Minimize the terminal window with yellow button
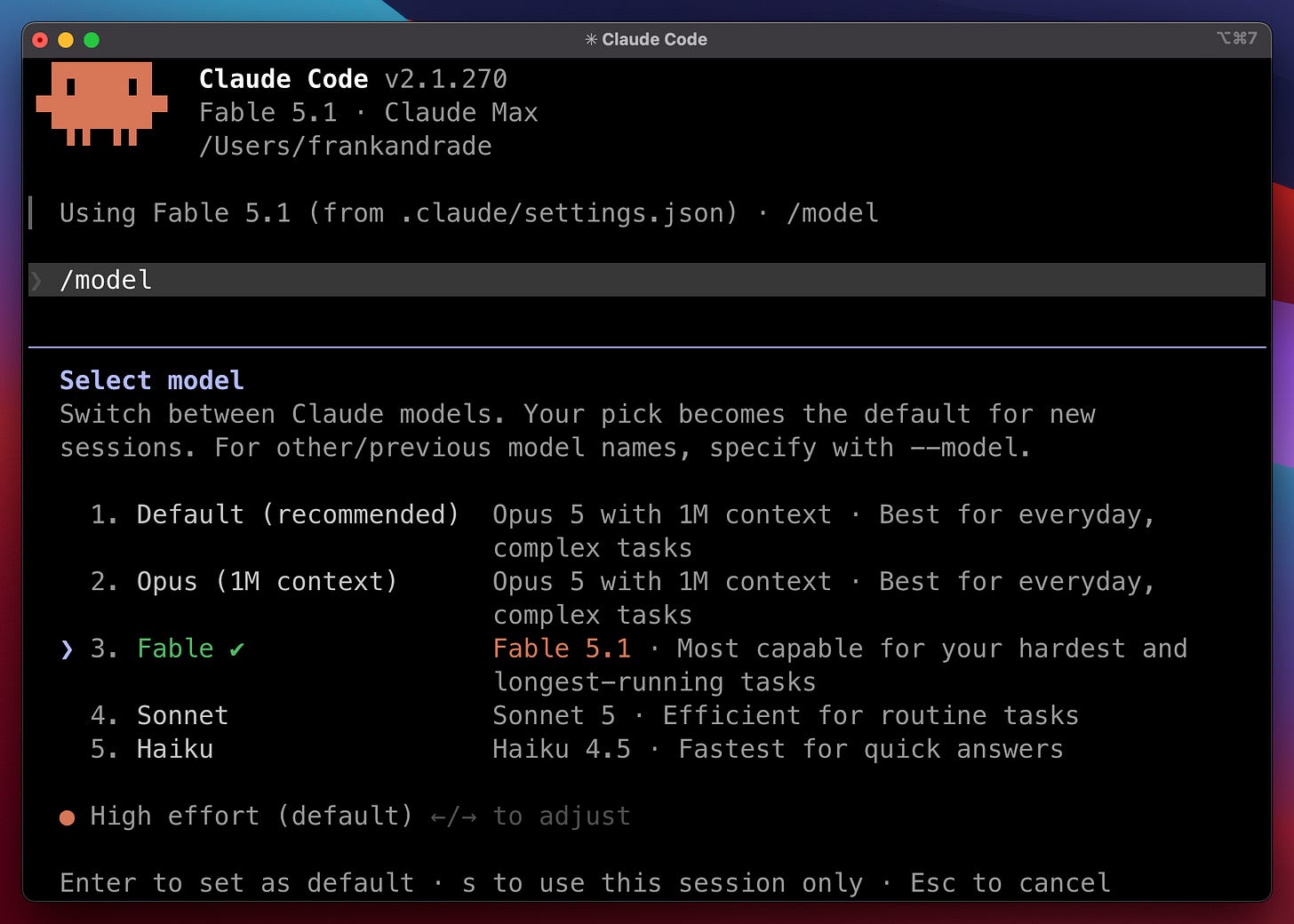1294x924 pixels. click(66, 40)
